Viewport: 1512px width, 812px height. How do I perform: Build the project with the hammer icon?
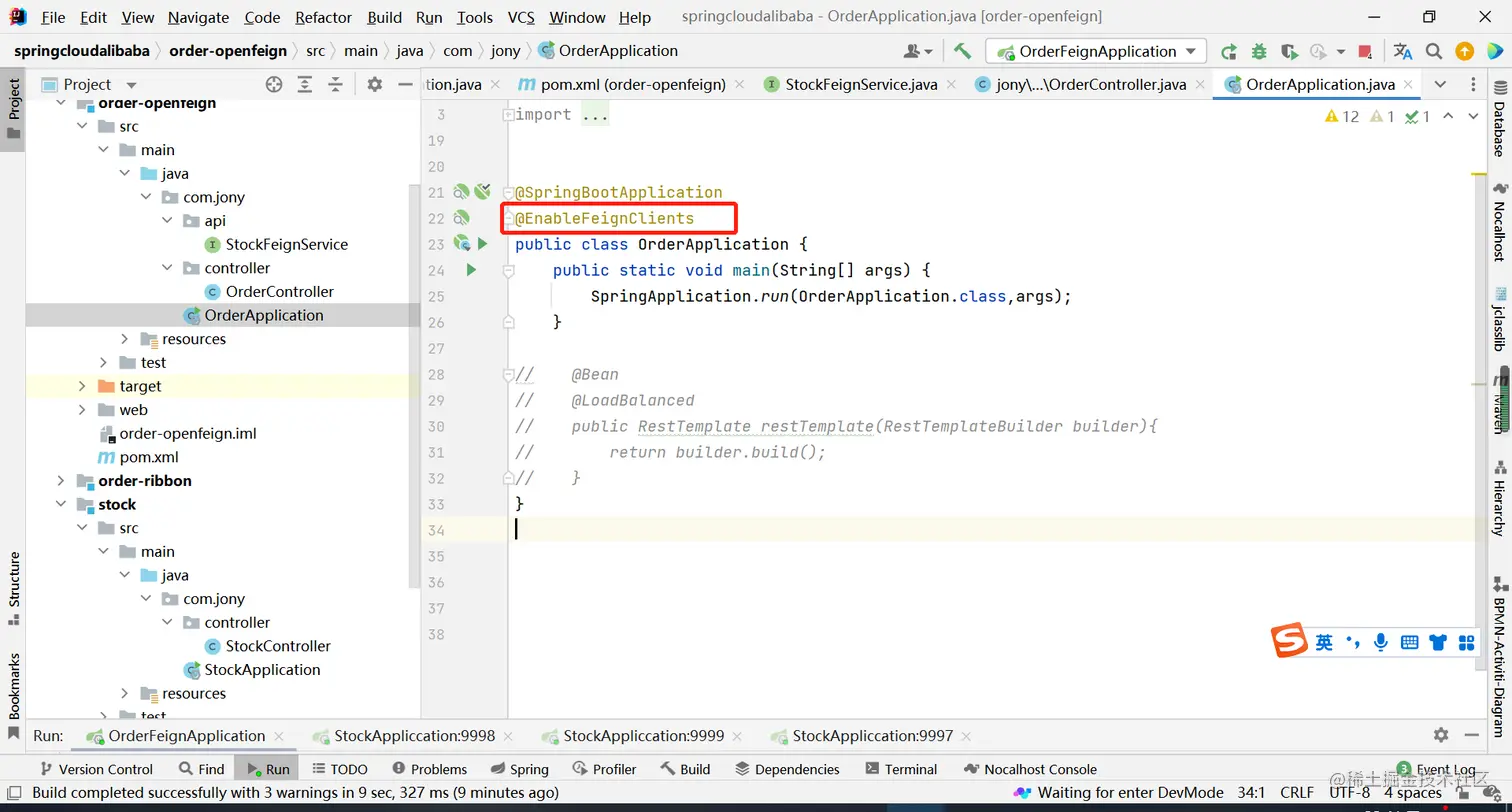[x=962, y=51]
